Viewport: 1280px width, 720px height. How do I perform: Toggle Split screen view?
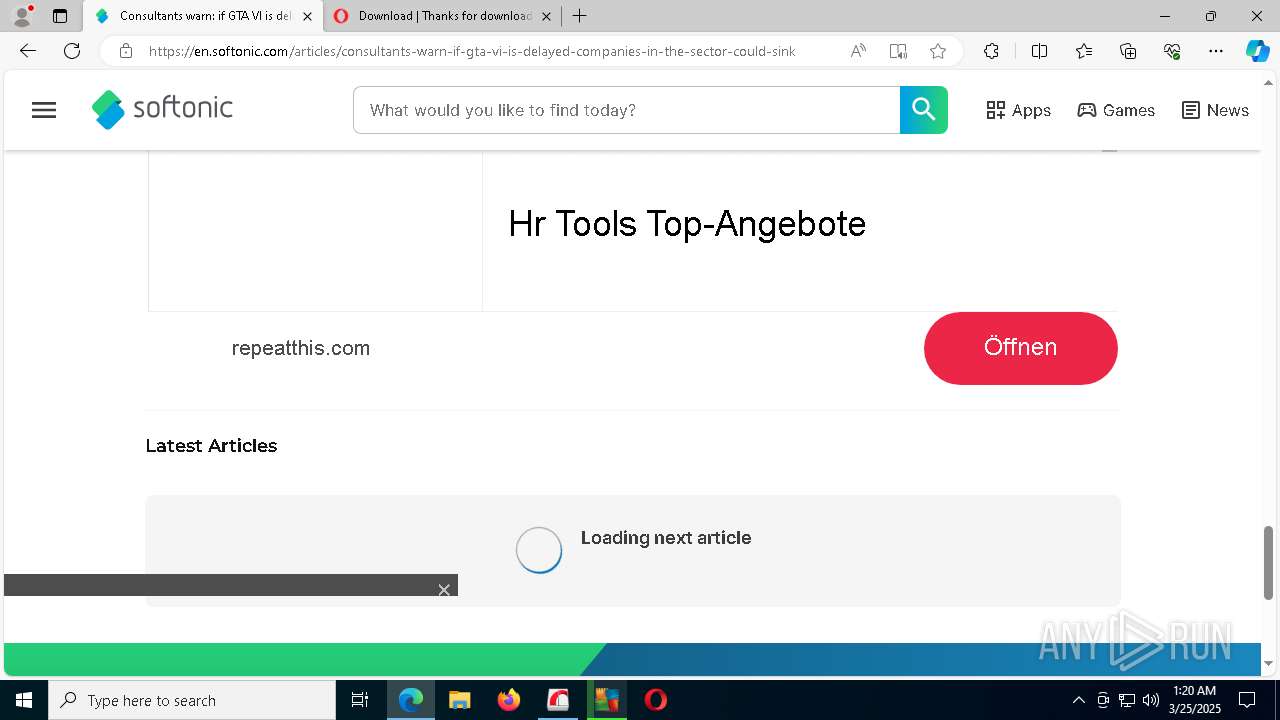coord(1039,51)
